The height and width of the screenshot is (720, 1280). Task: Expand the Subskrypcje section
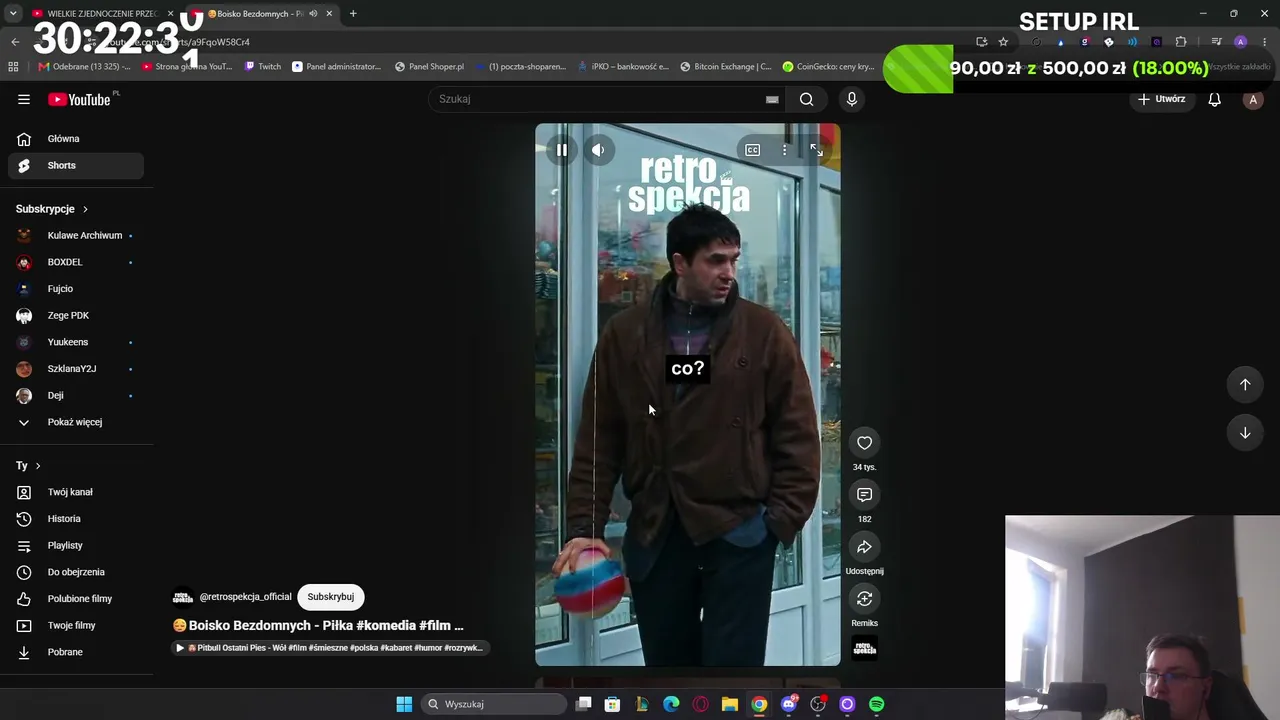pyautogui.click(x=52, y=209)
